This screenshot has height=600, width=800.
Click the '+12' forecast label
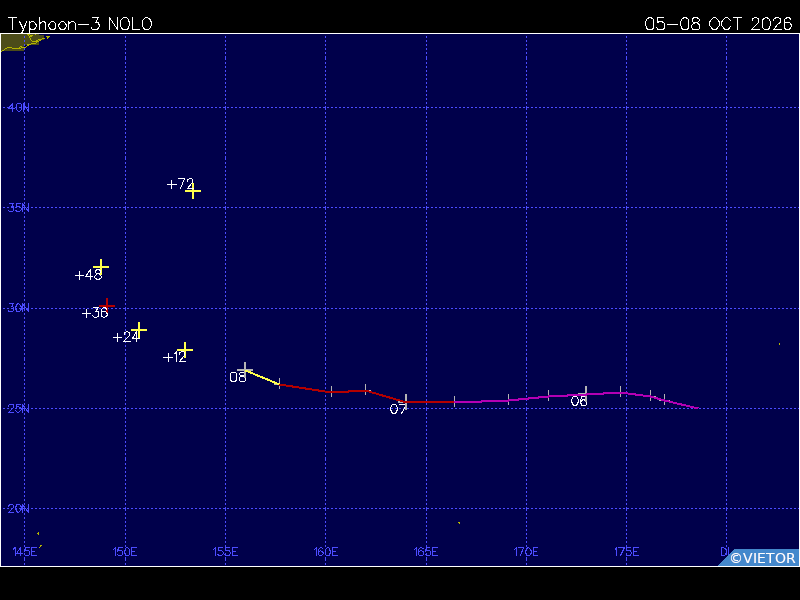175,357
